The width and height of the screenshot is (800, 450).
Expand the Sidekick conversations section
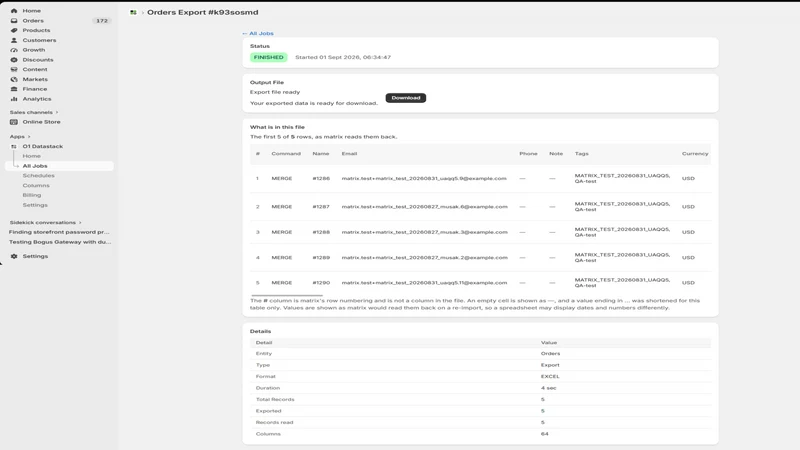coord(45,222)
